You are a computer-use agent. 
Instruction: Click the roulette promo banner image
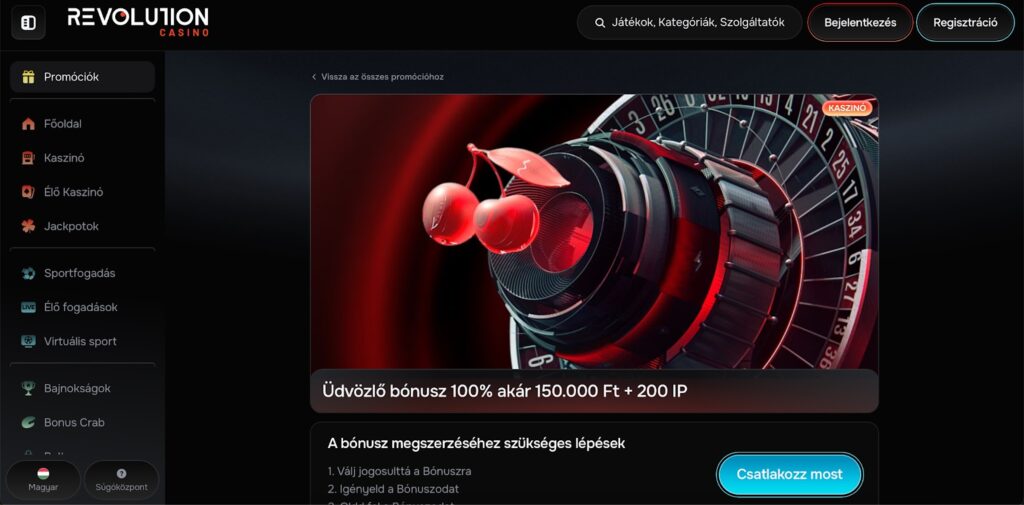(594, 233)
